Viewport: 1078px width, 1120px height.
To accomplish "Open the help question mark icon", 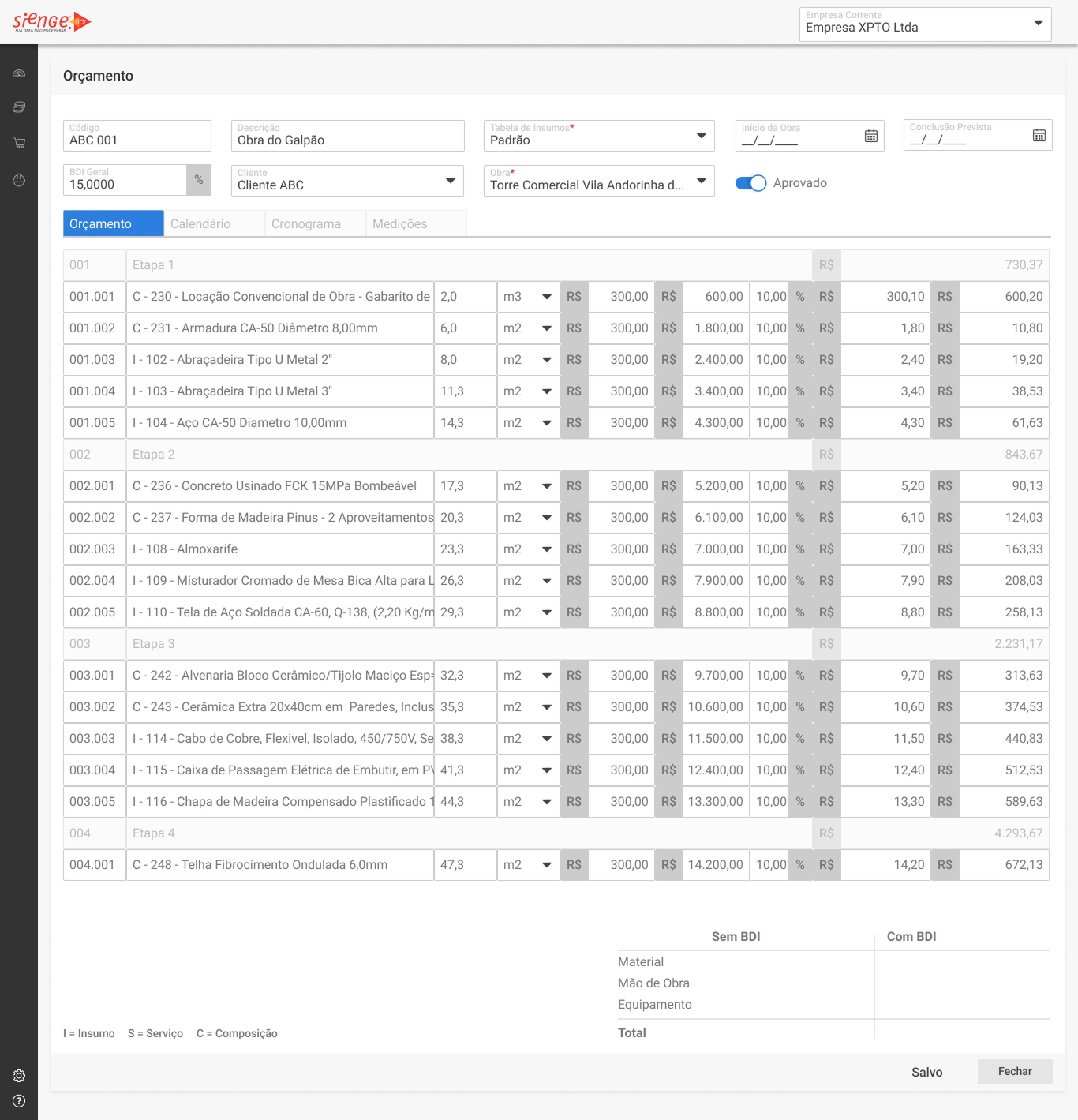I will [19, 1101].
